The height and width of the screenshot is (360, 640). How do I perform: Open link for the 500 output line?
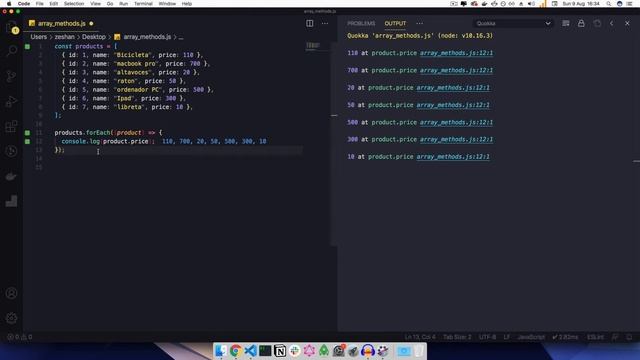[456, 122]
